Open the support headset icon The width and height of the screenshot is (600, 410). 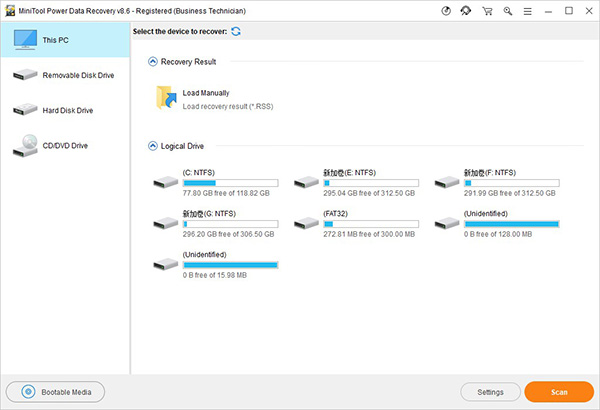[x=466, y=11]
